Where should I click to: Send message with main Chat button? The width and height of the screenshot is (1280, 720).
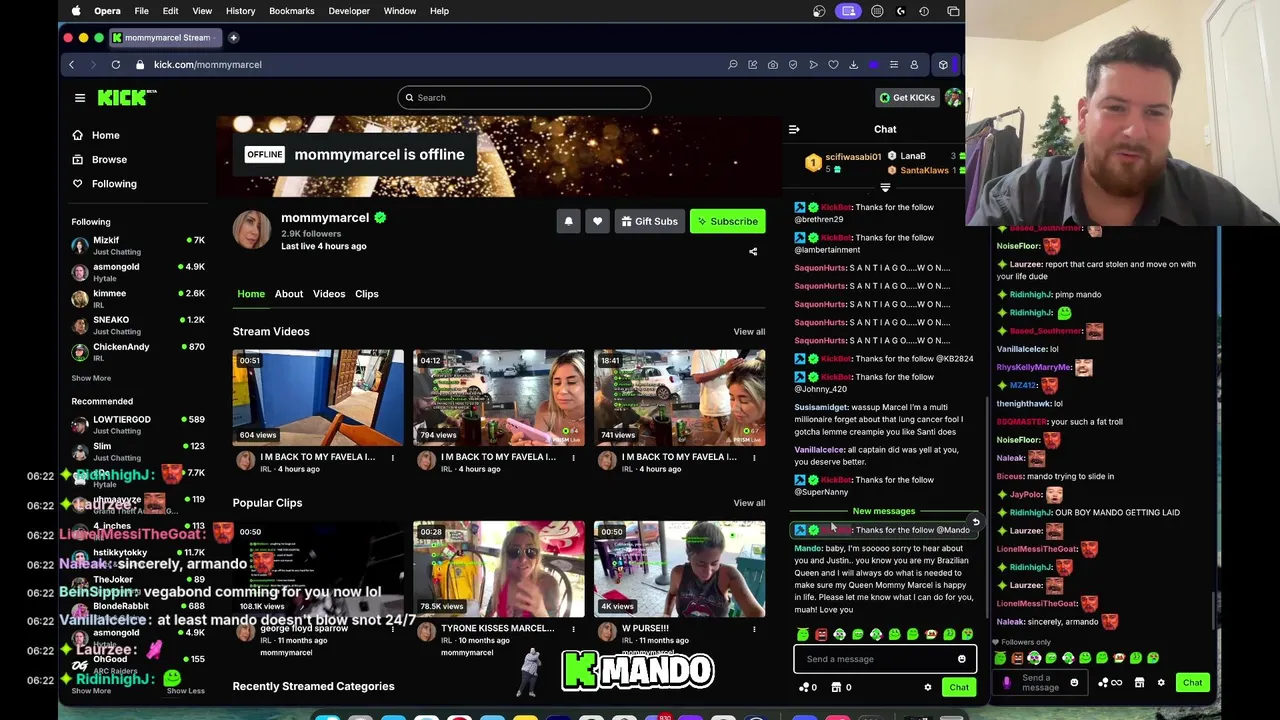(x=959, y=687)
